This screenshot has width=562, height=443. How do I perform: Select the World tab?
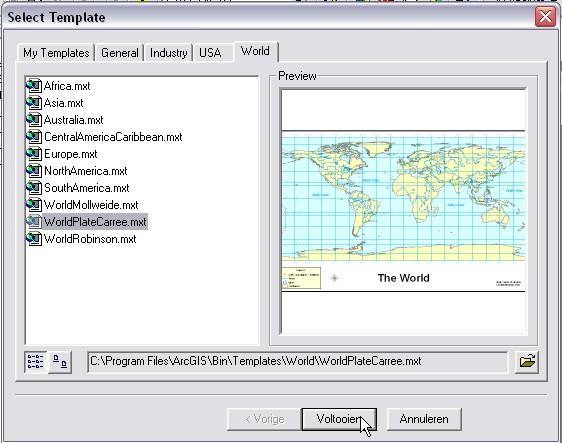pyautogui.click(x=255, y=51)
